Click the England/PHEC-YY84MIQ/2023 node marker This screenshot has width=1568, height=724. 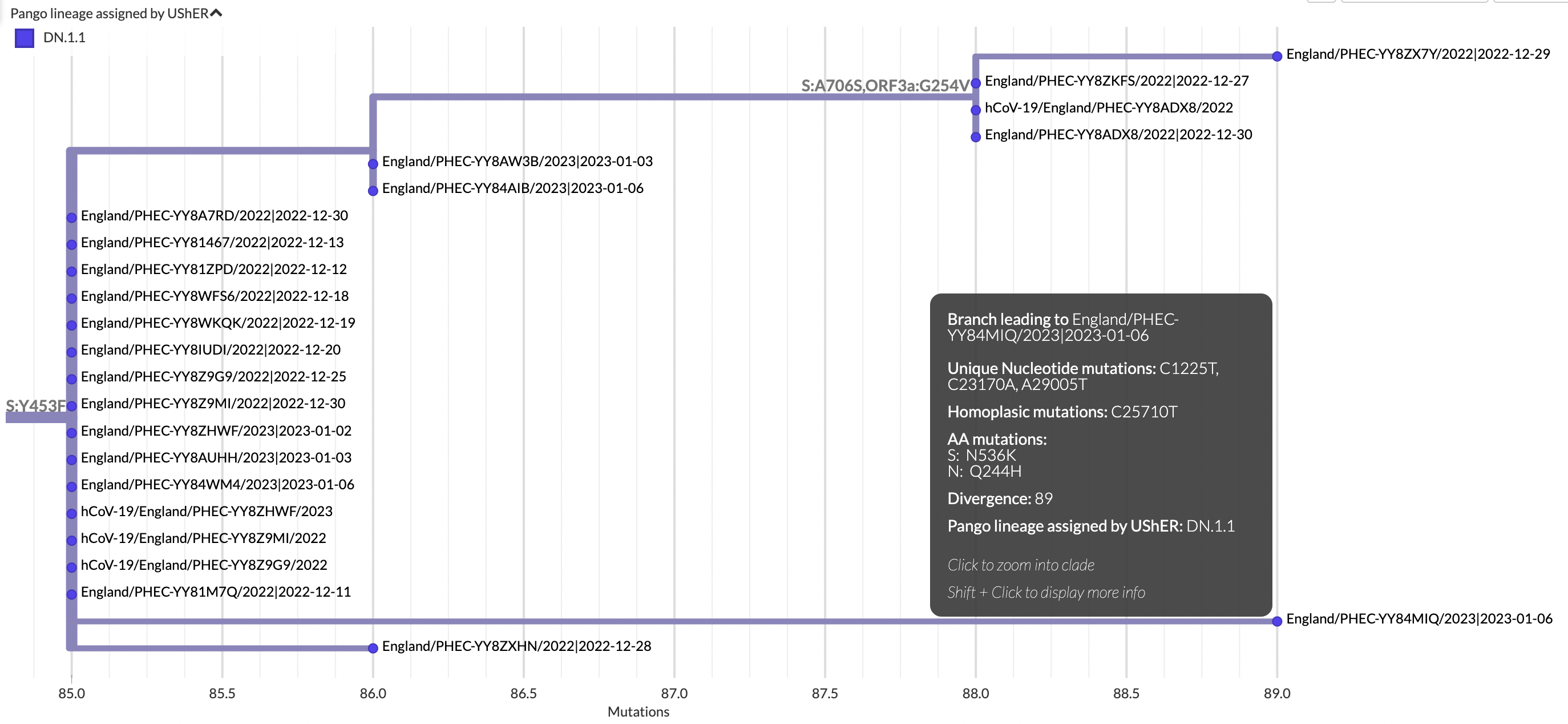click(1276, 621)
